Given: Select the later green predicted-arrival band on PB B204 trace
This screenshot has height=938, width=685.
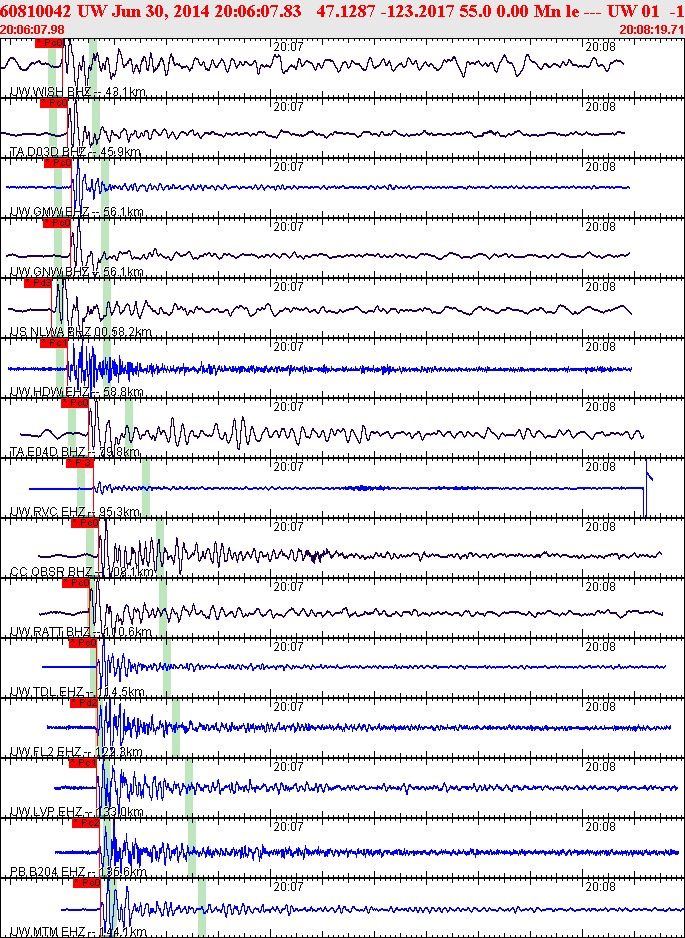Looking at the screenshot, I should coord(192,848).
